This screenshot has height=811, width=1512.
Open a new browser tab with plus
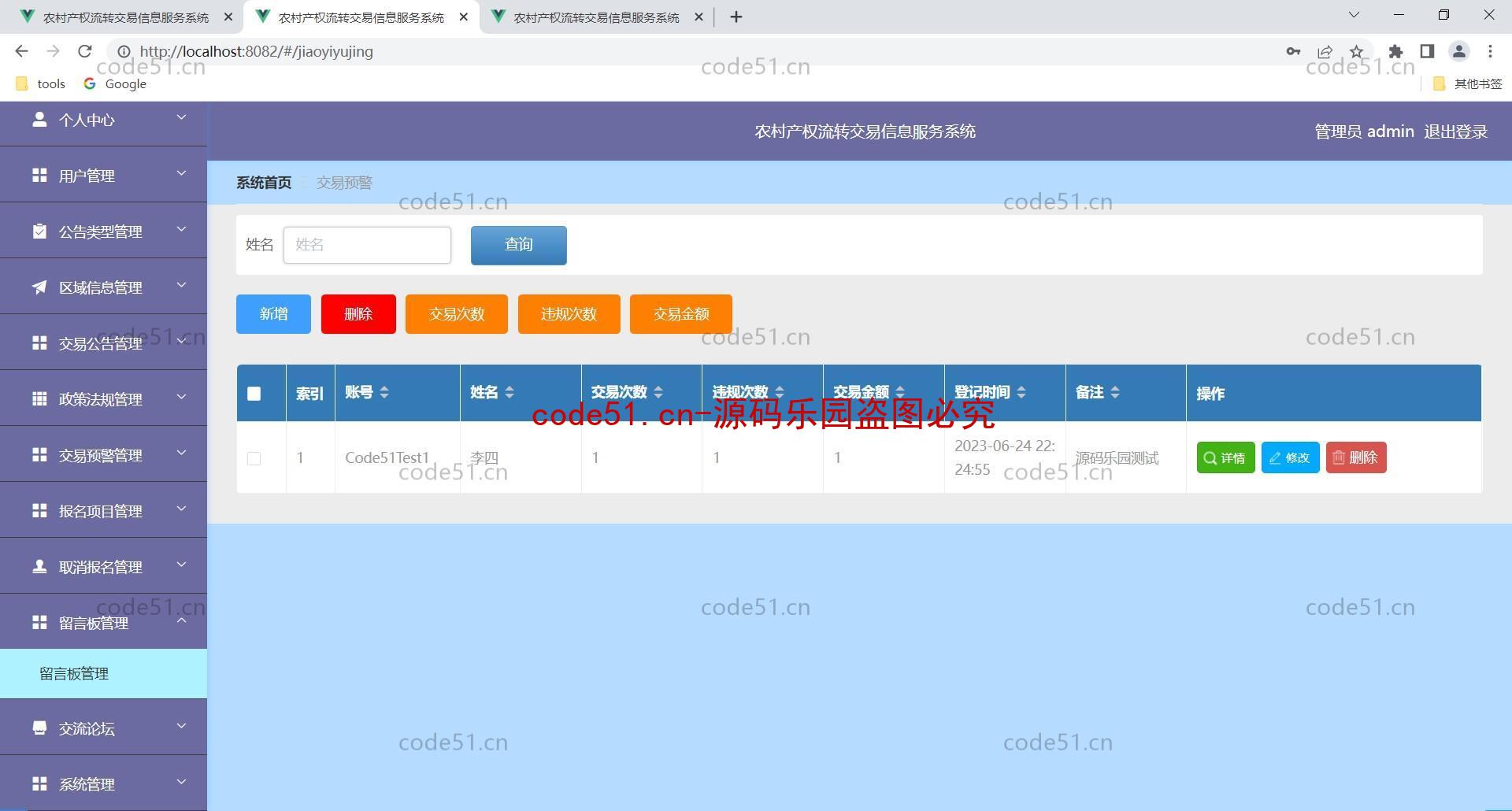click(x=736, y=17)
